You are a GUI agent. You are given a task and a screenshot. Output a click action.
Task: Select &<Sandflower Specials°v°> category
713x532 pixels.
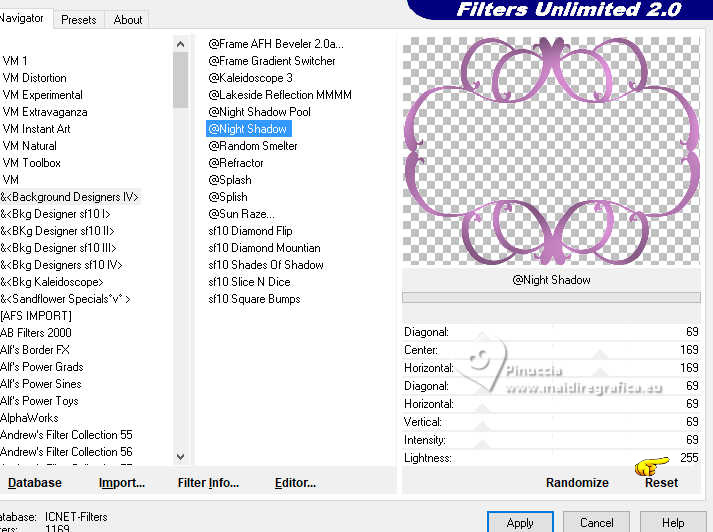65,299
